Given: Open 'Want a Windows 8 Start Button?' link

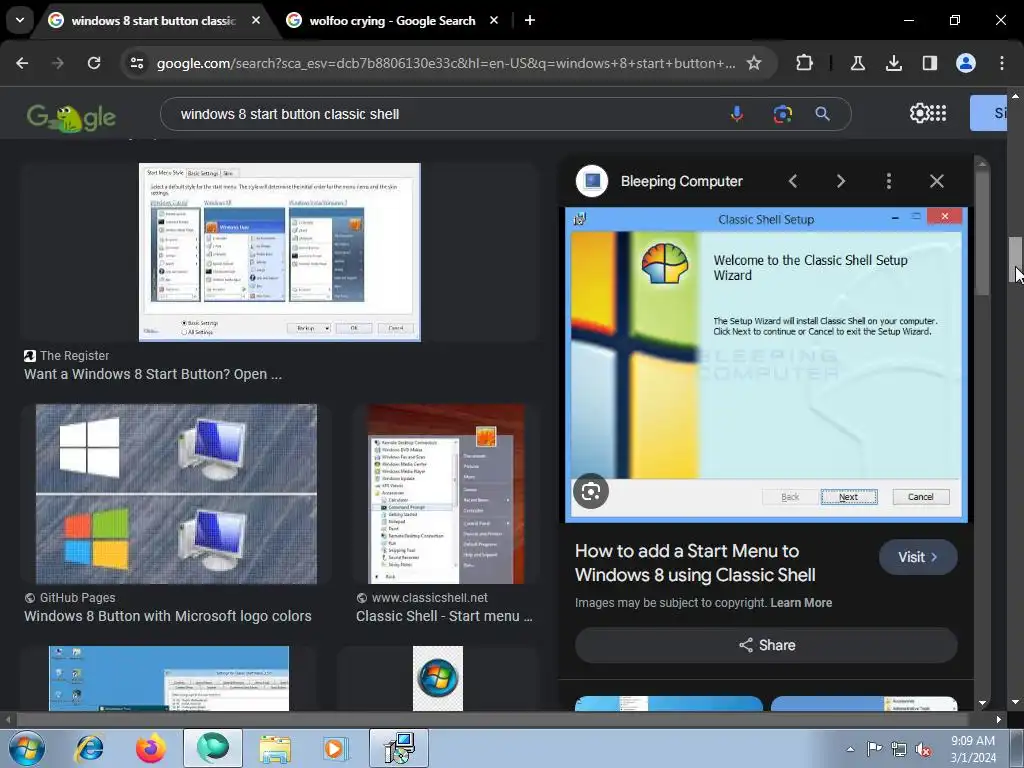Looking at the screenshot, I should 153,374.
